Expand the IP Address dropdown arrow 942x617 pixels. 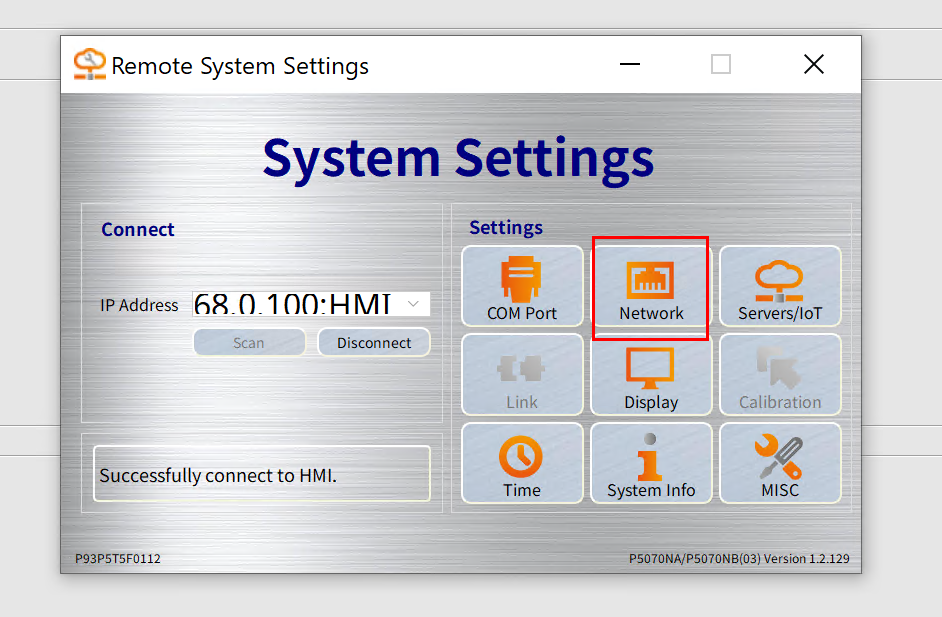pos(415,304)
